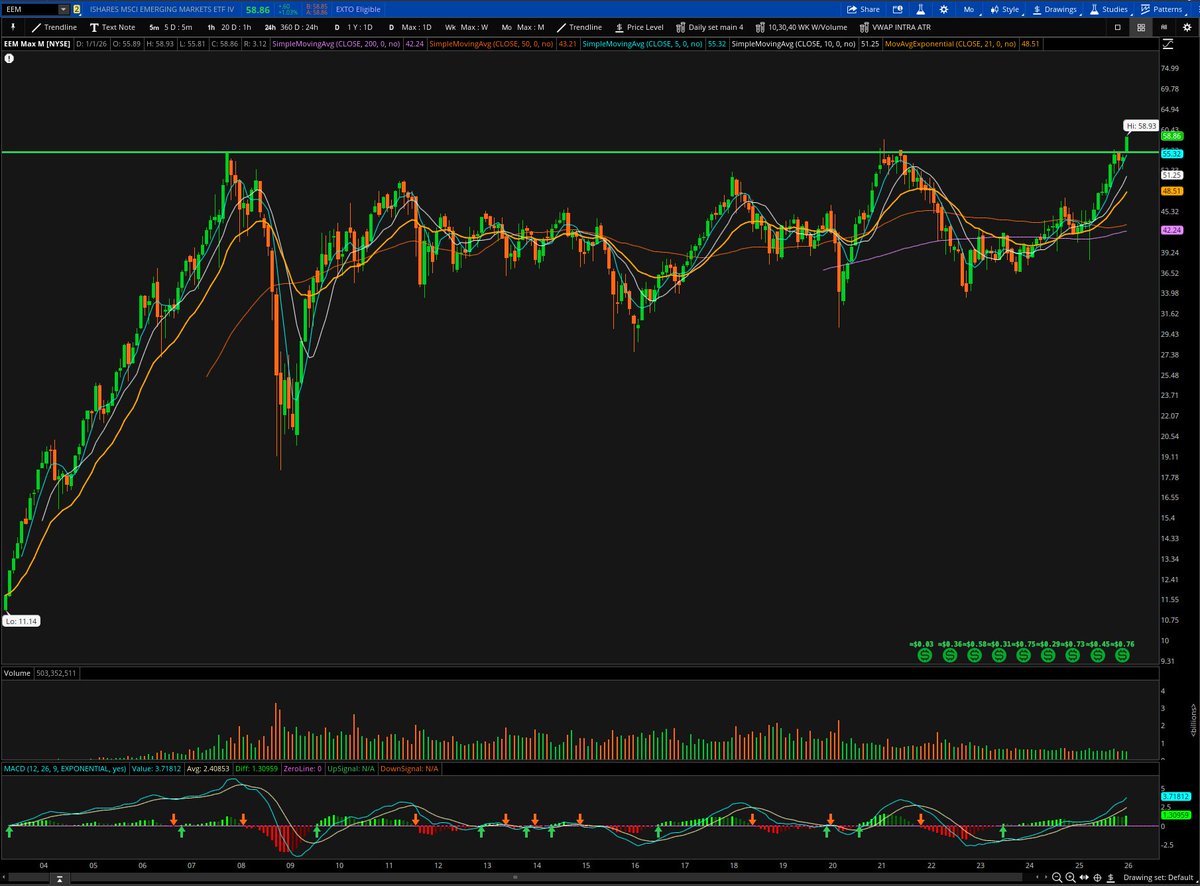The height and width of the screenshot is (886, 1200).
Task: Click the Share button
Action: point(863,9)
